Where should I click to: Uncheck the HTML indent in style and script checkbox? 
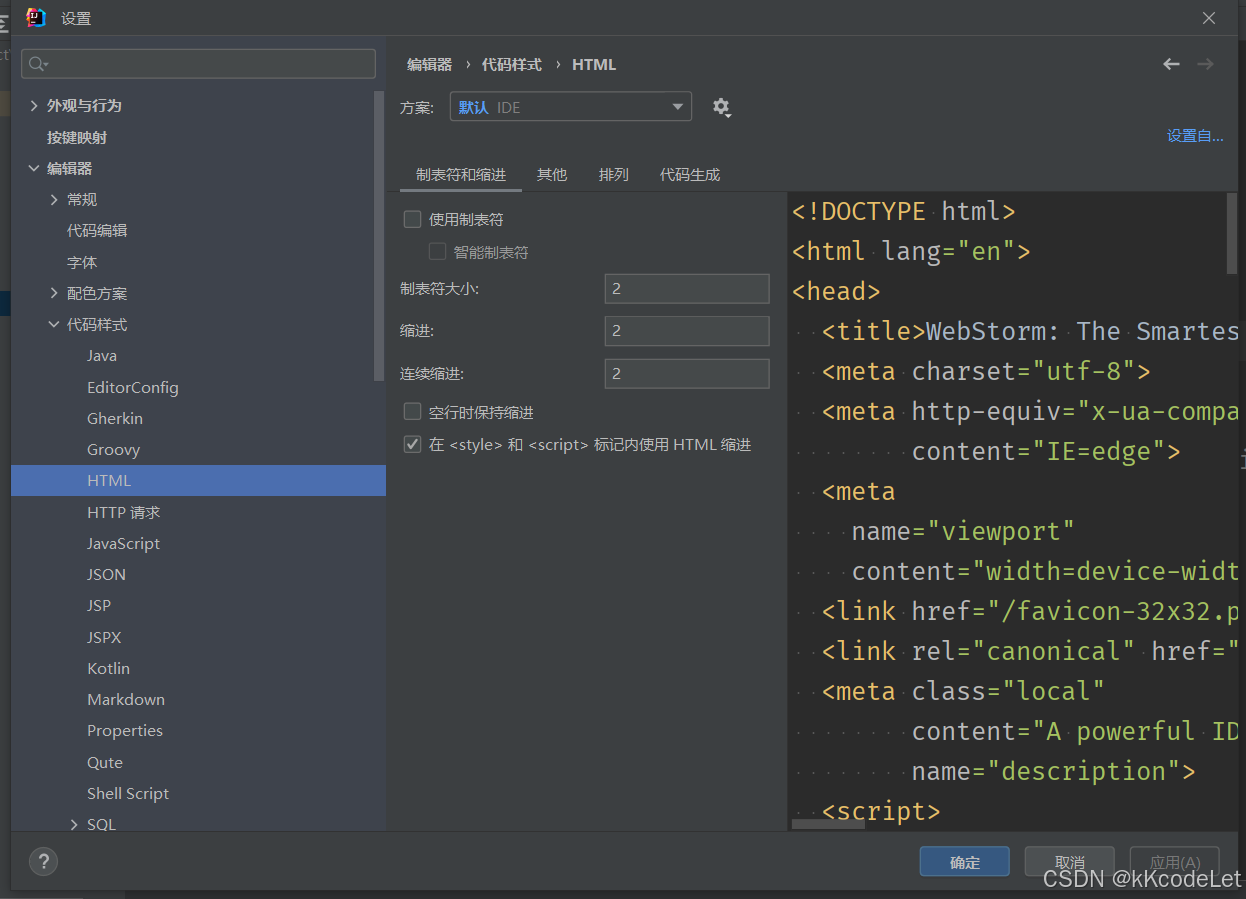pos(412,444)
